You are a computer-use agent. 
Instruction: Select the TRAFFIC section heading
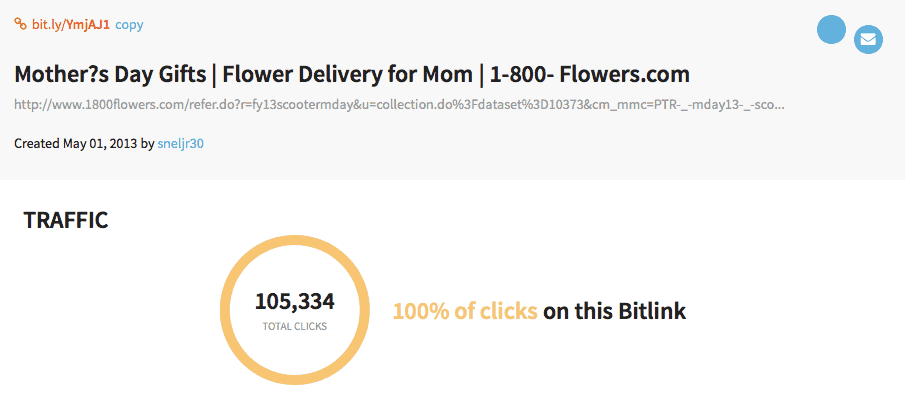point(66,220)
